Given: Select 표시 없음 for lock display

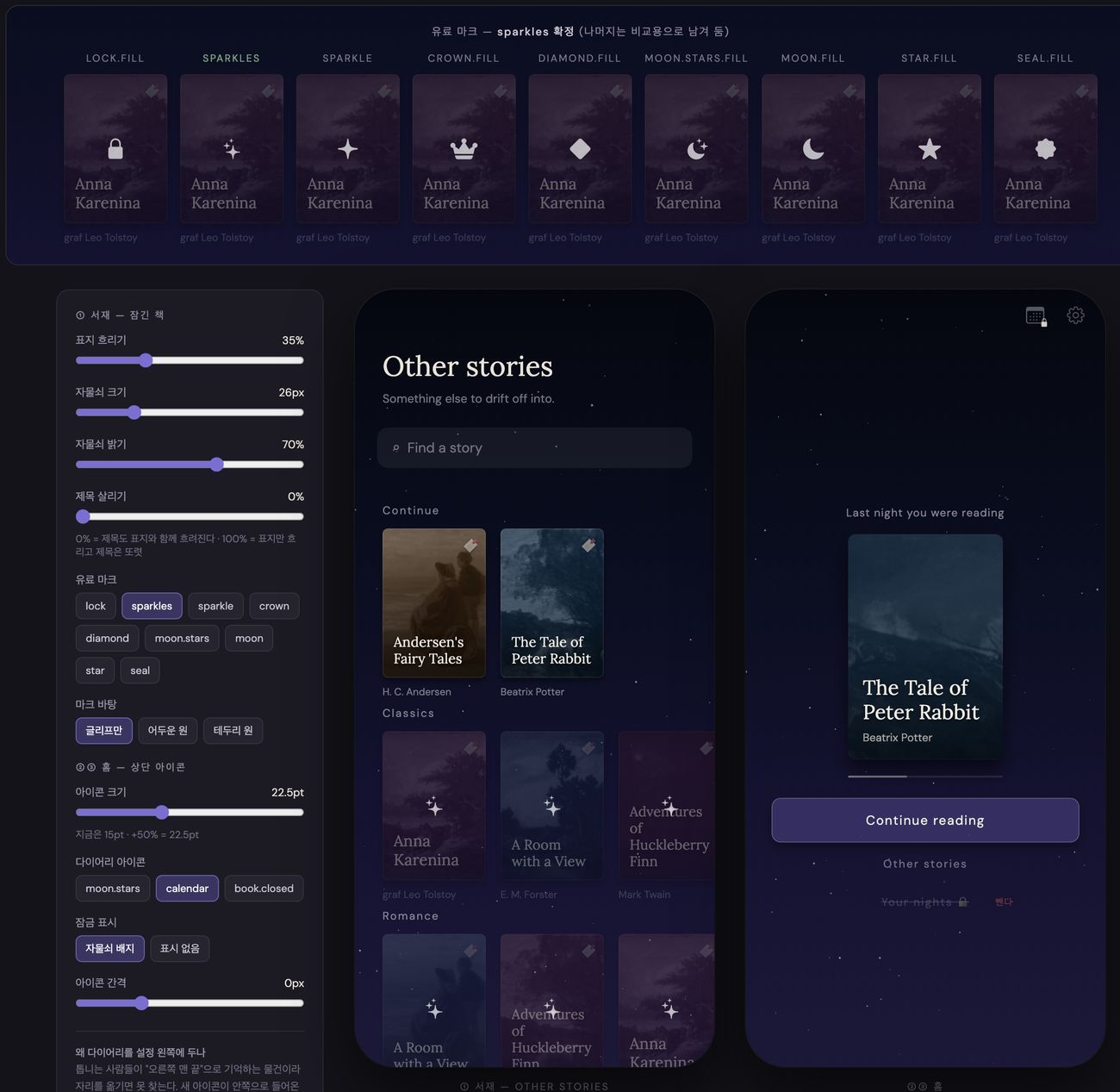Looking at the screenshot, I should (179, 948).
